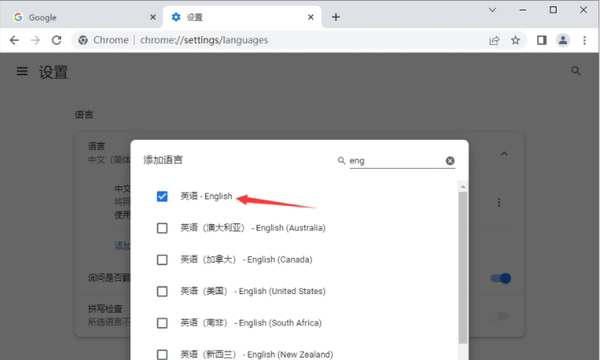This screenshot has width=600, height=360.
Task: Minimize the Chrome window
Action: tap(522, 10)
